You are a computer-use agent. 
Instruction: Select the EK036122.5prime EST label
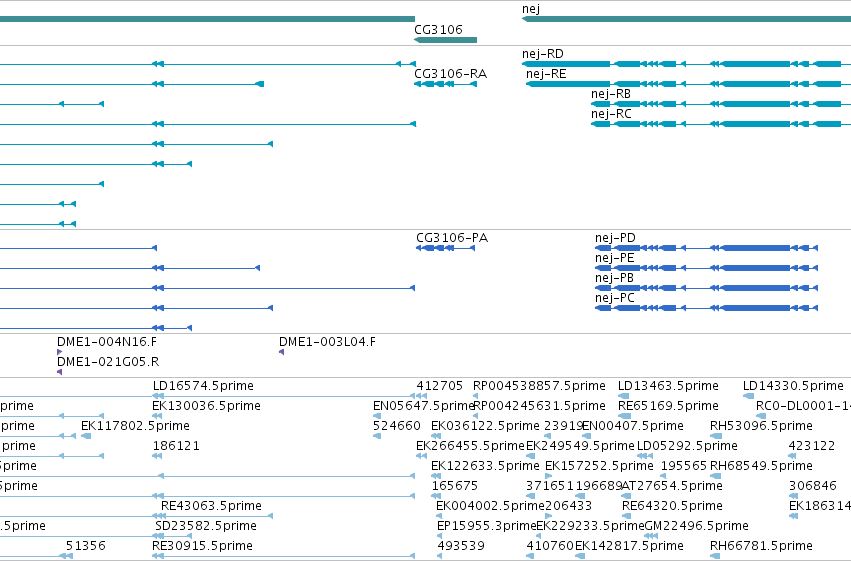[x=485, y=426]
